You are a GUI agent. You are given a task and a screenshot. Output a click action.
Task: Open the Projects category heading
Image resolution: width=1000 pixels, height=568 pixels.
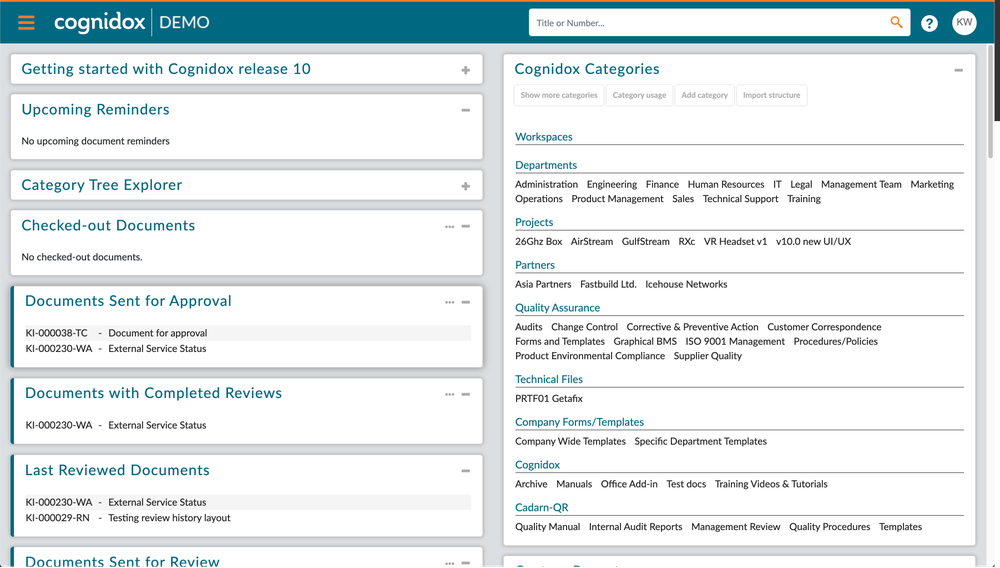point(534,222)
